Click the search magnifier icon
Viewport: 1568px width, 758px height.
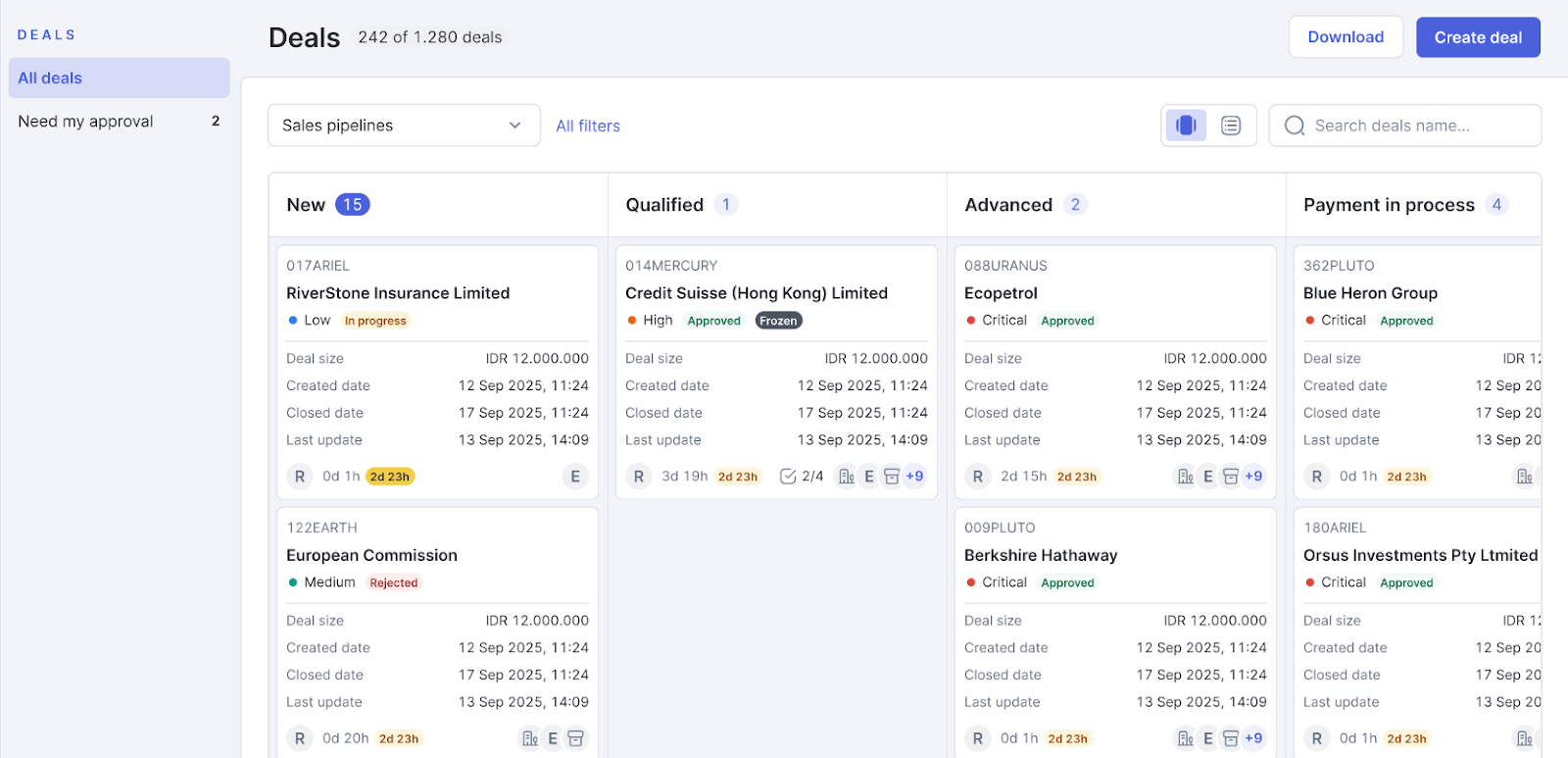coord(1295,126)
